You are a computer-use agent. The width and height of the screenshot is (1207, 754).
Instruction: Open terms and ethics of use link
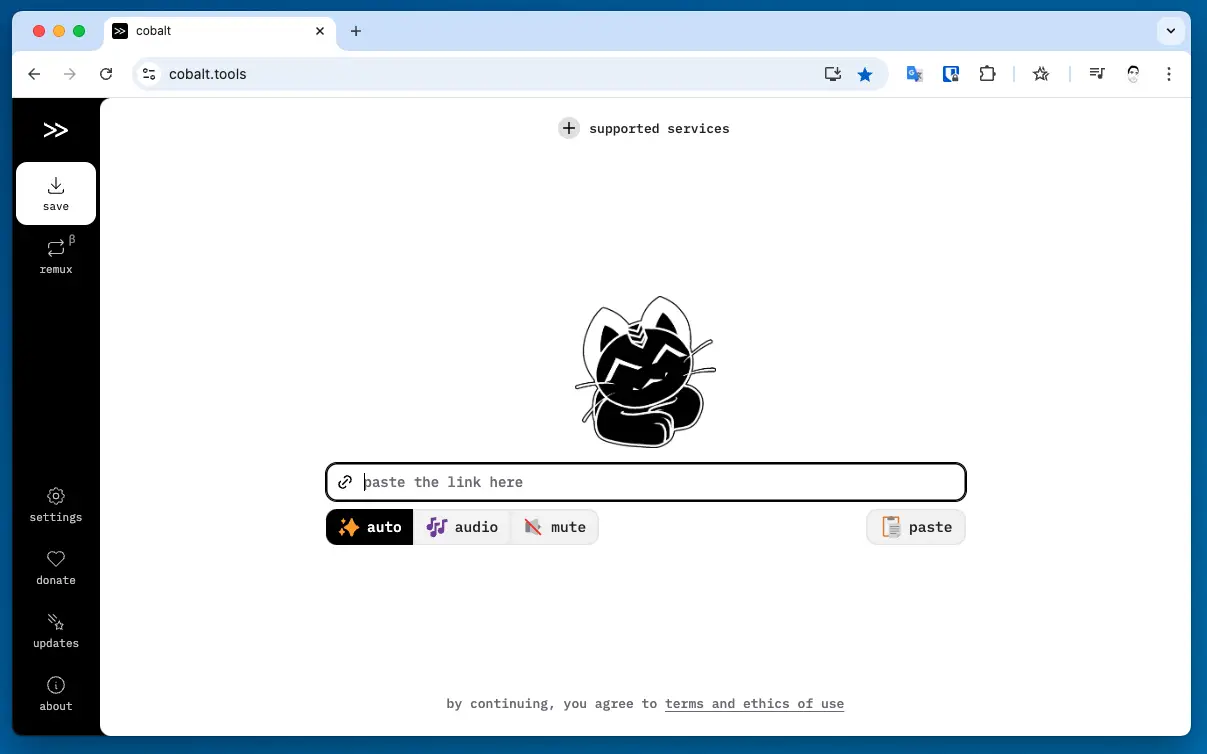[x=754, y=704]
